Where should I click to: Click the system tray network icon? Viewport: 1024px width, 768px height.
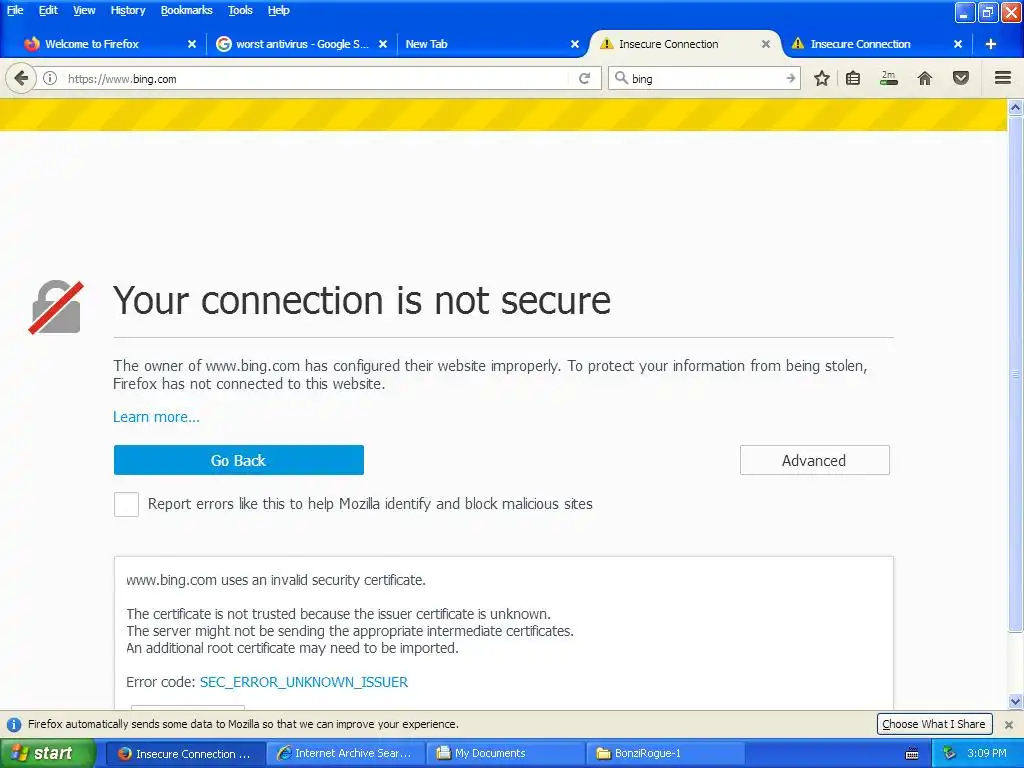pos(949,753)
